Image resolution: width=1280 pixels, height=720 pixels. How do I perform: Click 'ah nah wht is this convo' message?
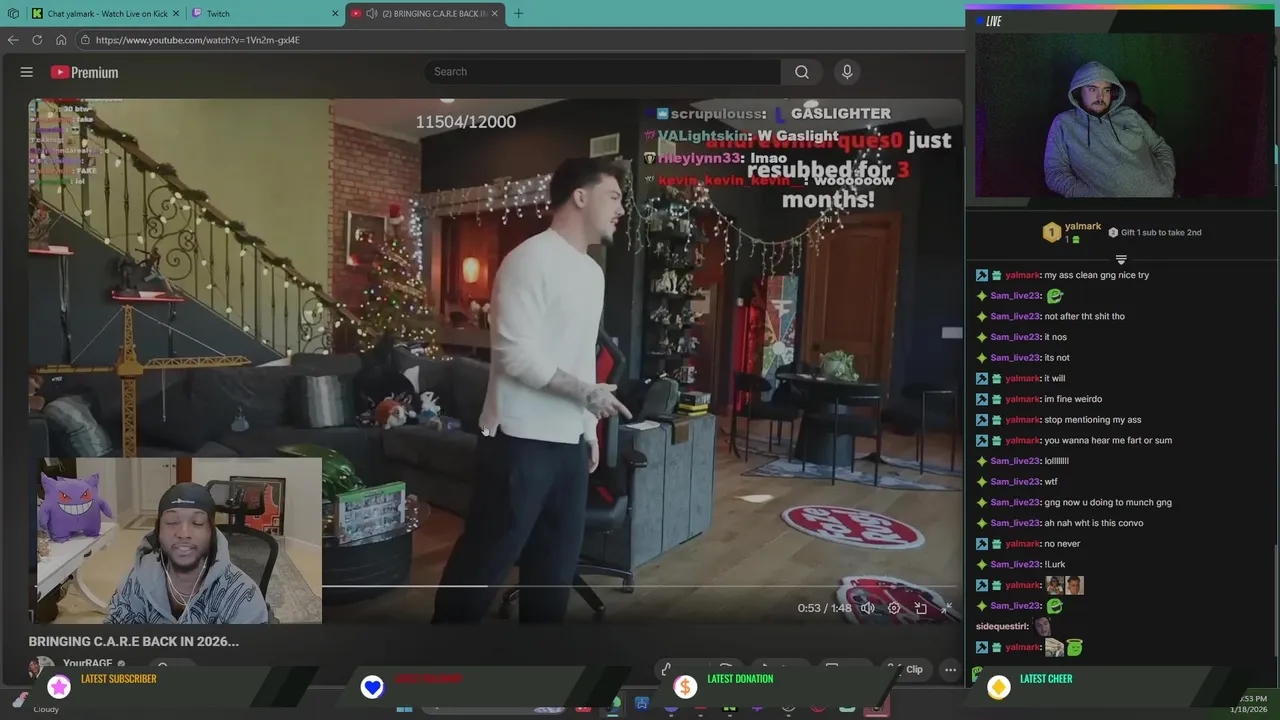[1093, 523]
